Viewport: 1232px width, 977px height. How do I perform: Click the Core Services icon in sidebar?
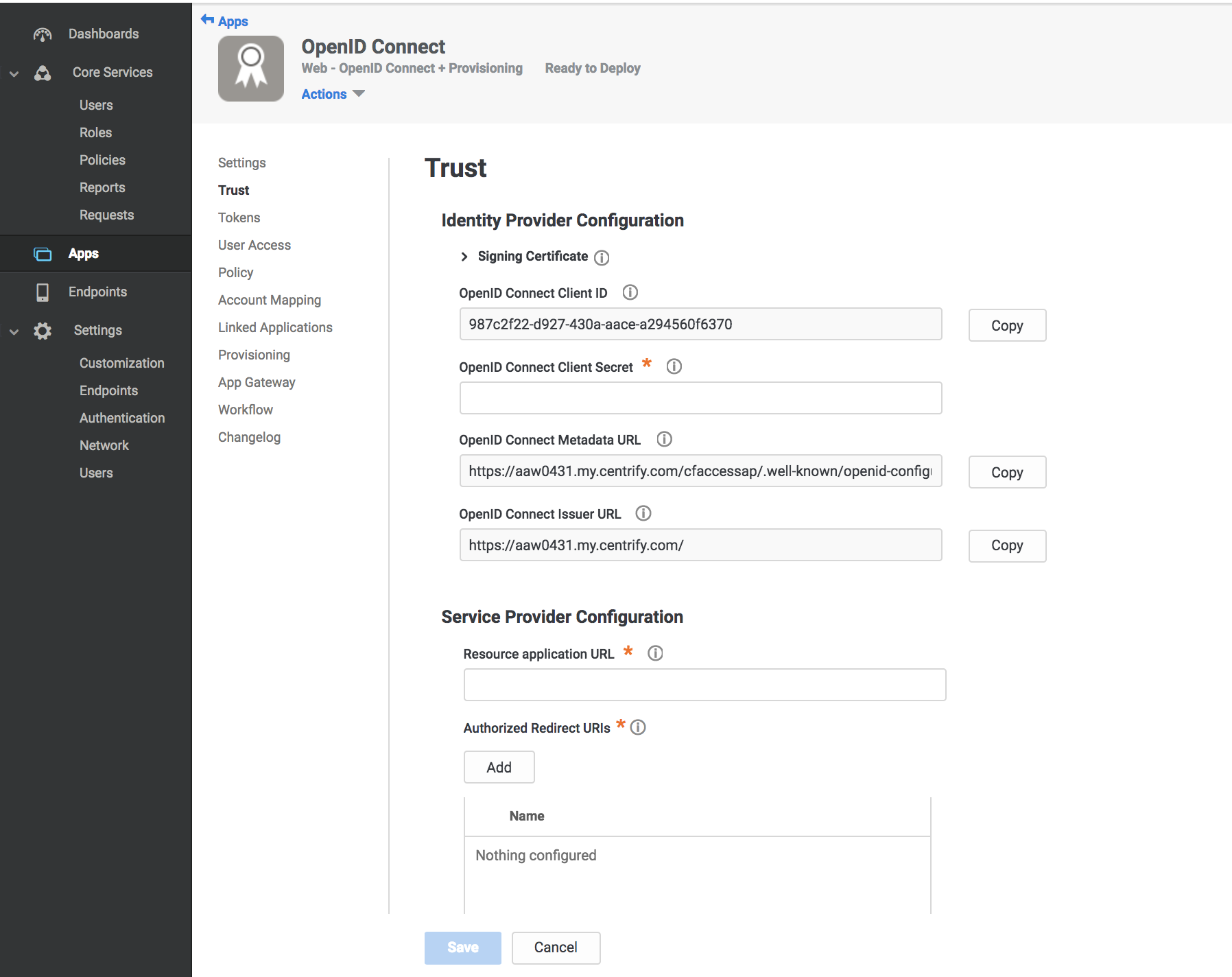pyautogui.click(x=43, y=72)
